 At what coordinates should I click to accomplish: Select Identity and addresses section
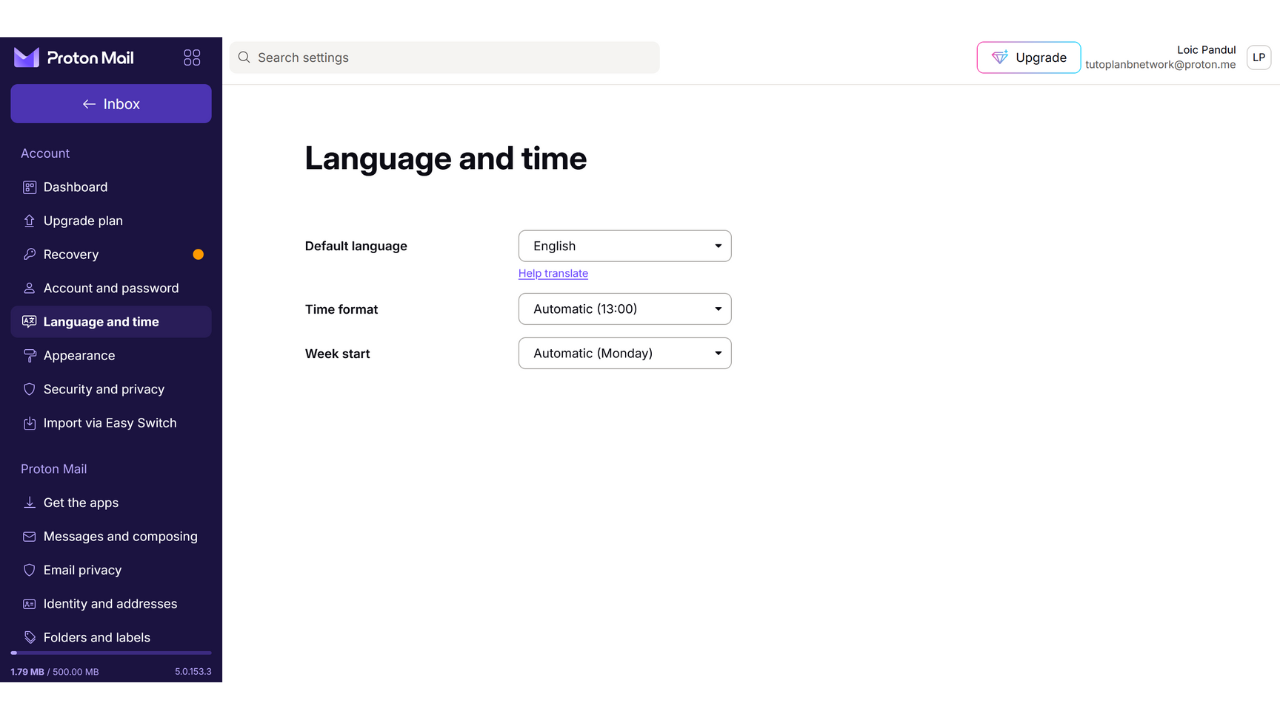pyautogui.click(x=110, y=604)
